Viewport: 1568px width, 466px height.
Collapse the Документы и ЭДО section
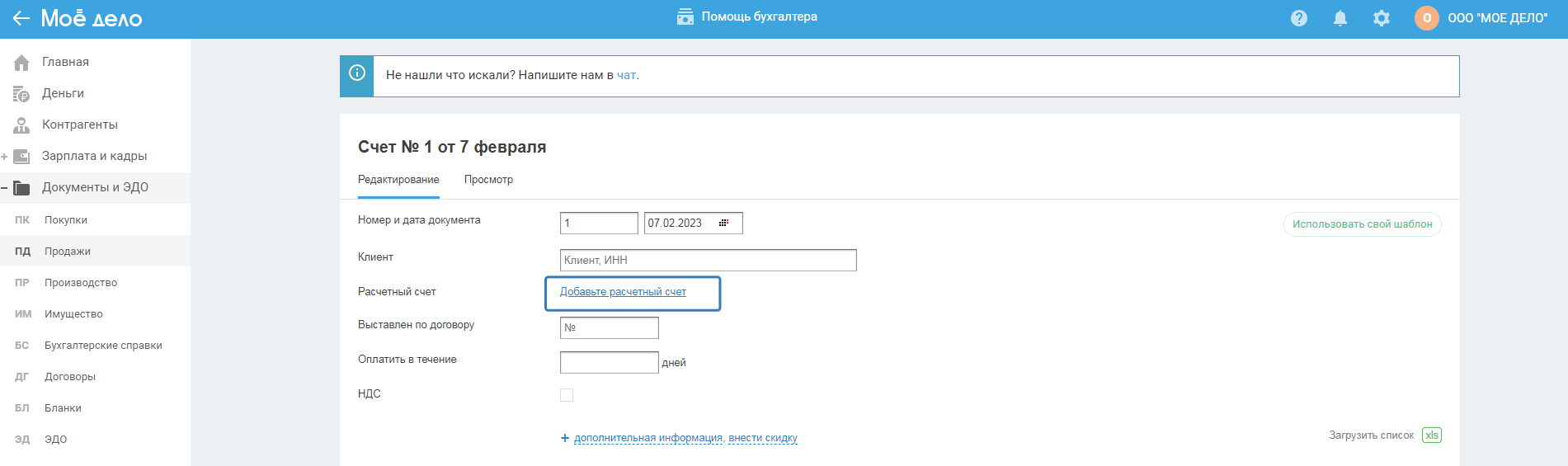5,187
